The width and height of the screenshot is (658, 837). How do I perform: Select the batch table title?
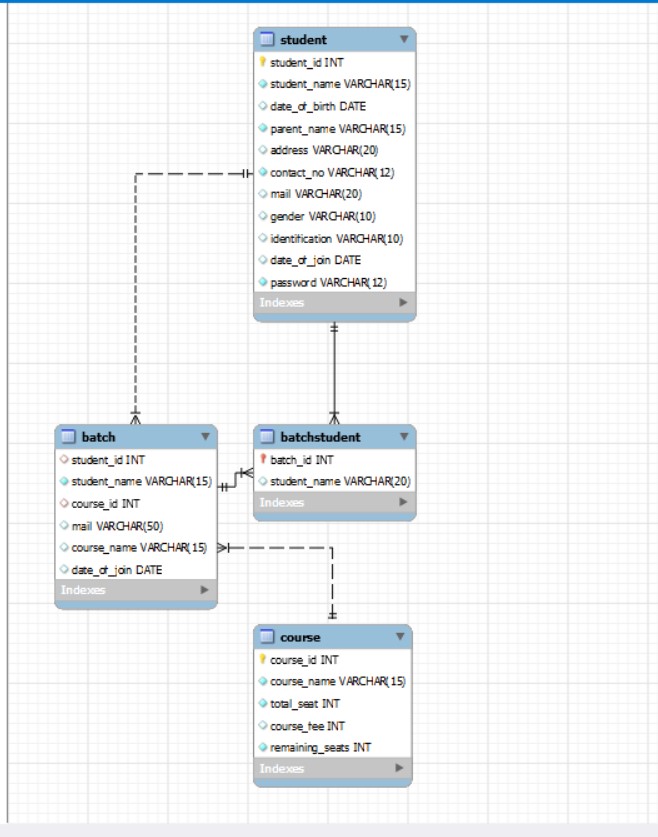tap(98, 437)
